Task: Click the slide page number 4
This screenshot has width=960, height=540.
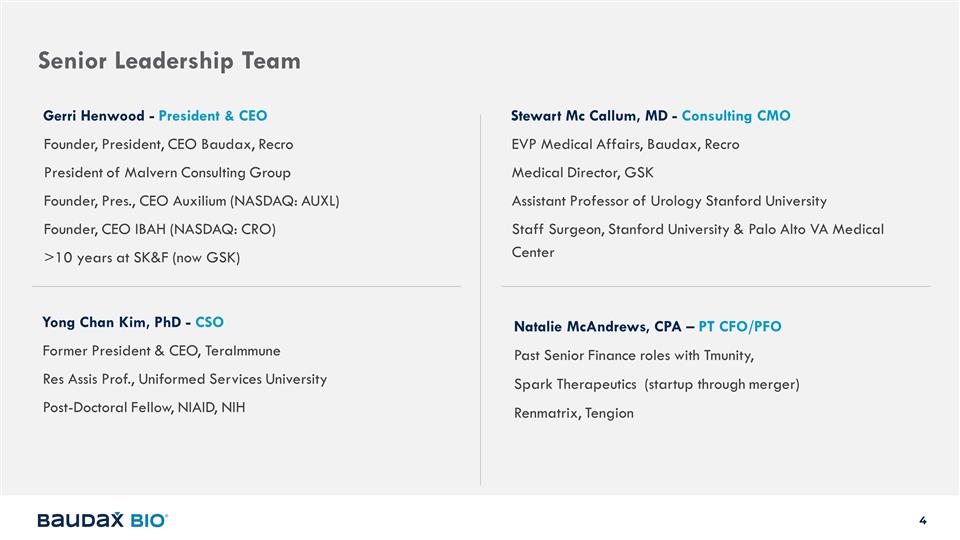Action: coord(923,520)
